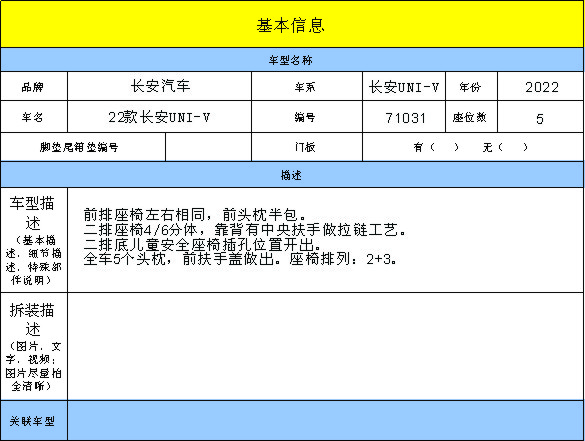Screen dimensions: 585x441
Task: Click the 描述 section header bar
Action: pos(292,175)
